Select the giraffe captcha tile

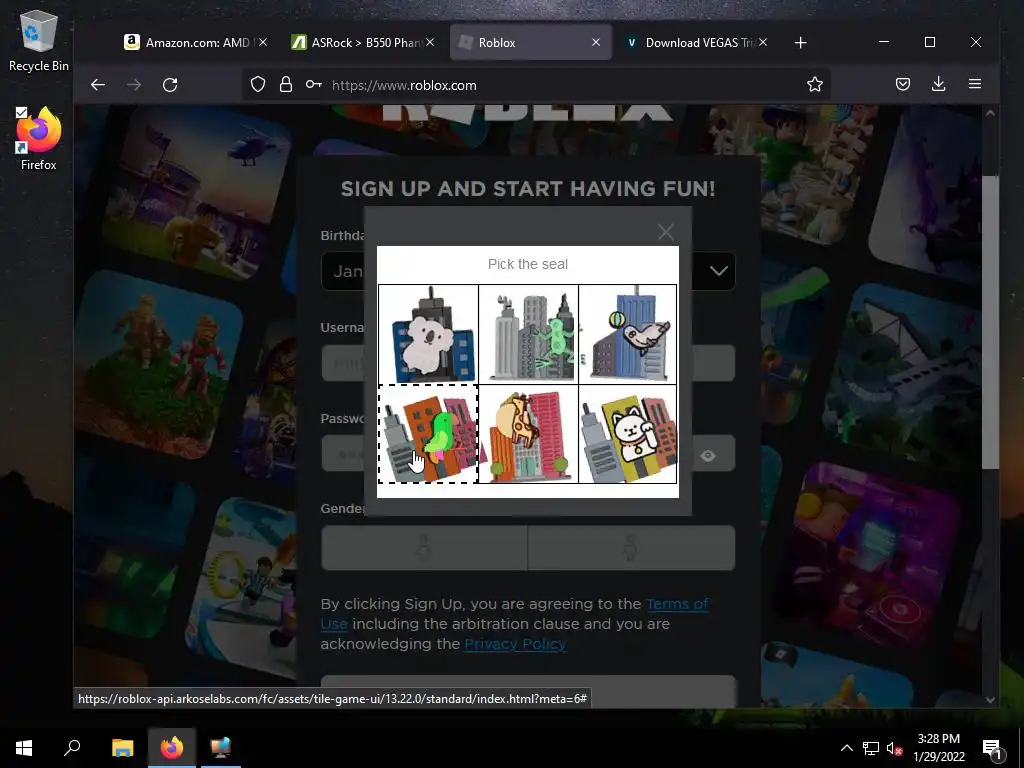(528, 434)
